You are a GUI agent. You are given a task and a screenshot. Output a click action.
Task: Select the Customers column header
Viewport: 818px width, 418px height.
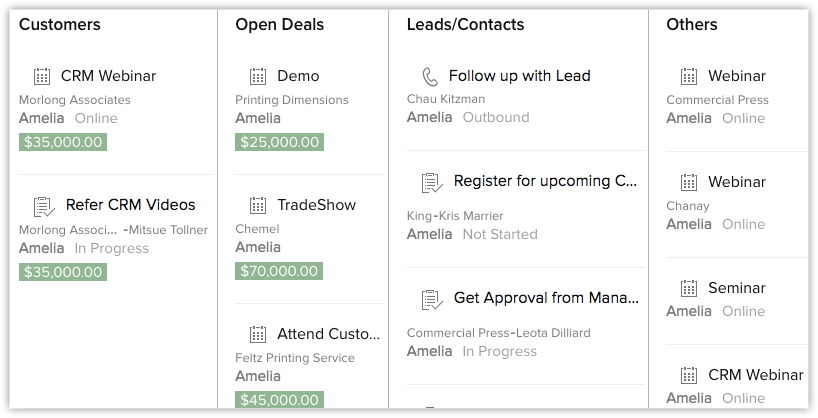click(60, 24)
